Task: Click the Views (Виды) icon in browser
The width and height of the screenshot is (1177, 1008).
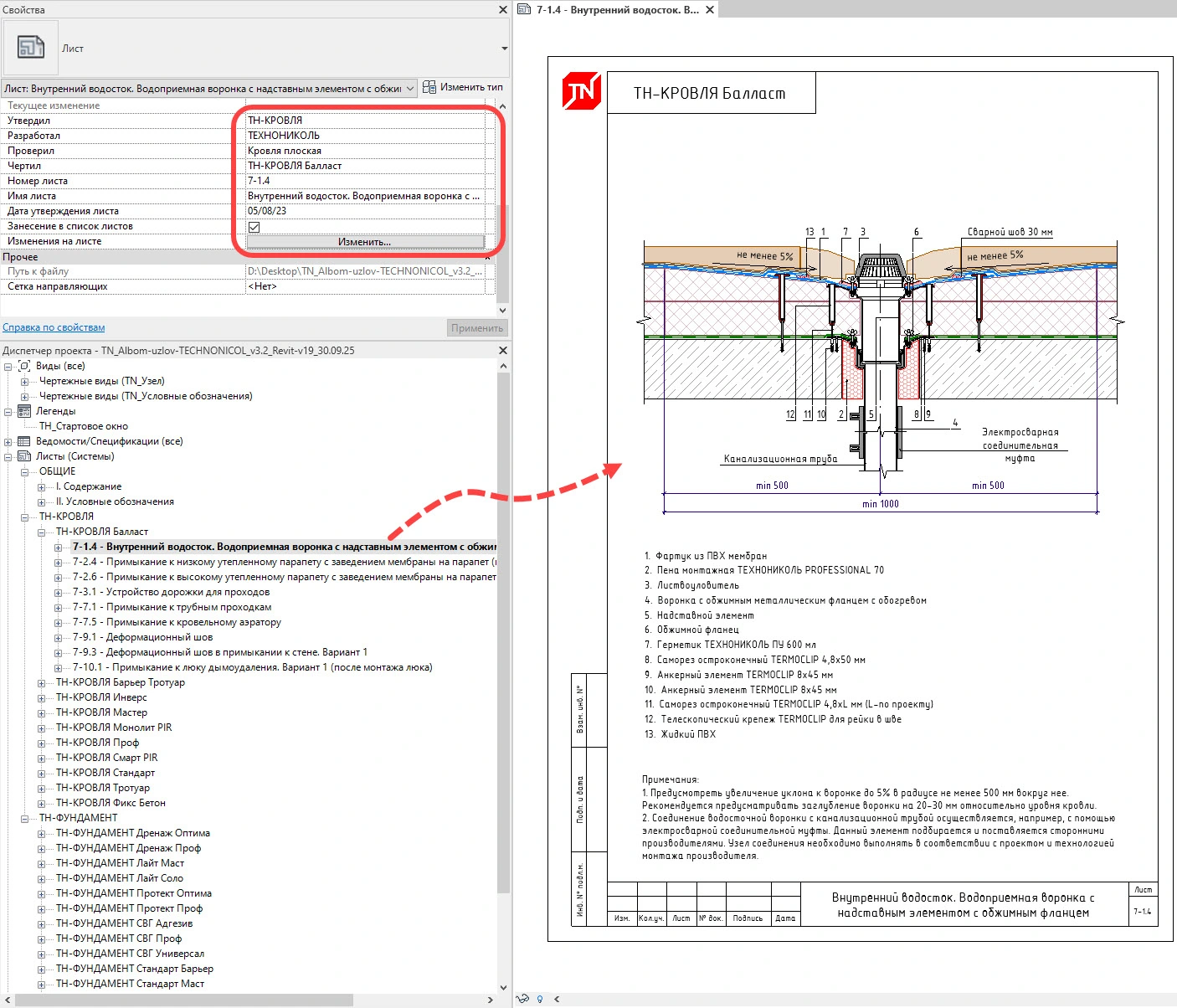Action: (24, 366)
